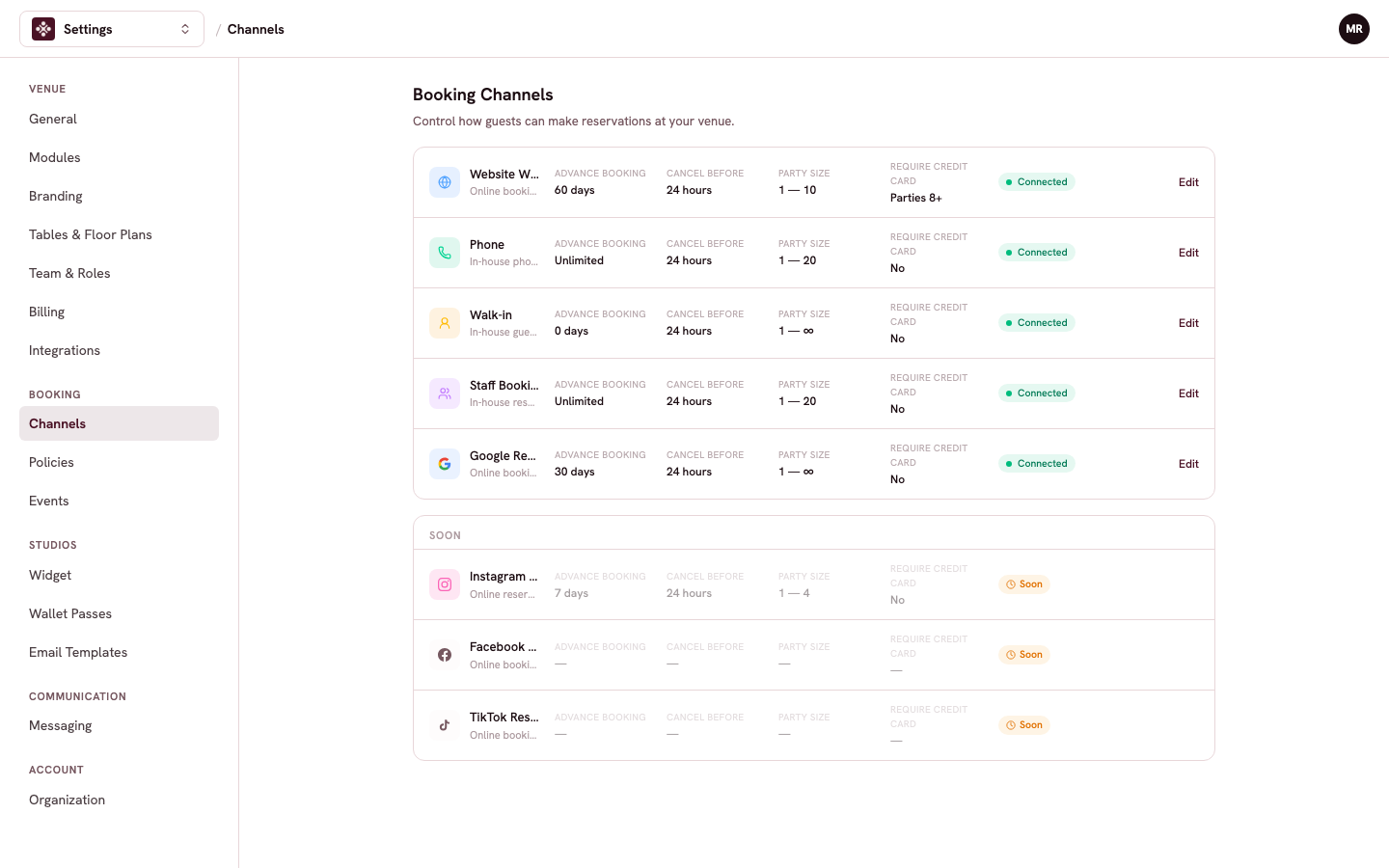Navigate to Tables & Floor Plans
The width and height of the screenshot is (1389, 868).
(x=119, y=234)
